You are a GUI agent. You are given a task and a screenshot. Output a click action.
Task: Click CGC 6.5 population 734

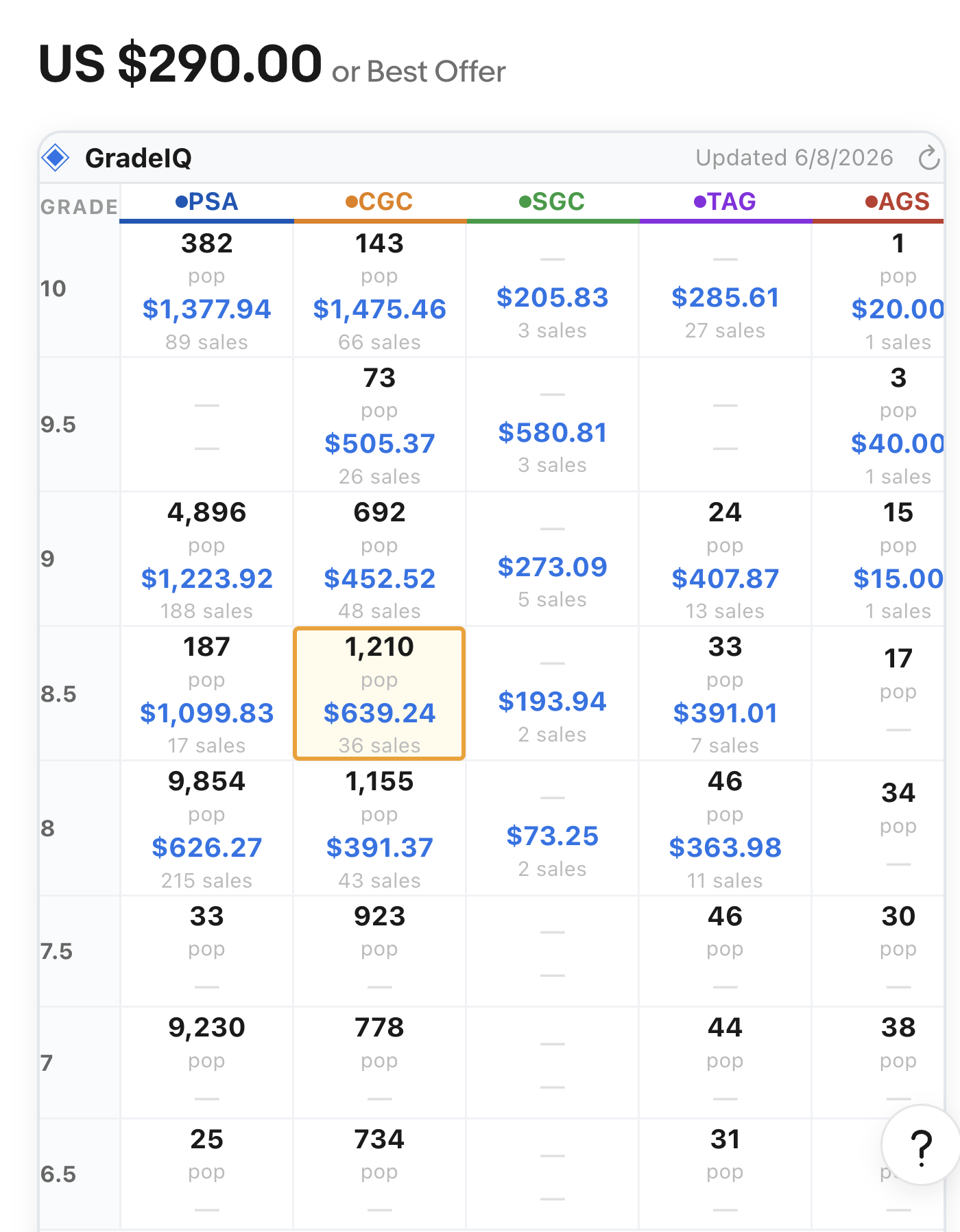coord(379,1139)
